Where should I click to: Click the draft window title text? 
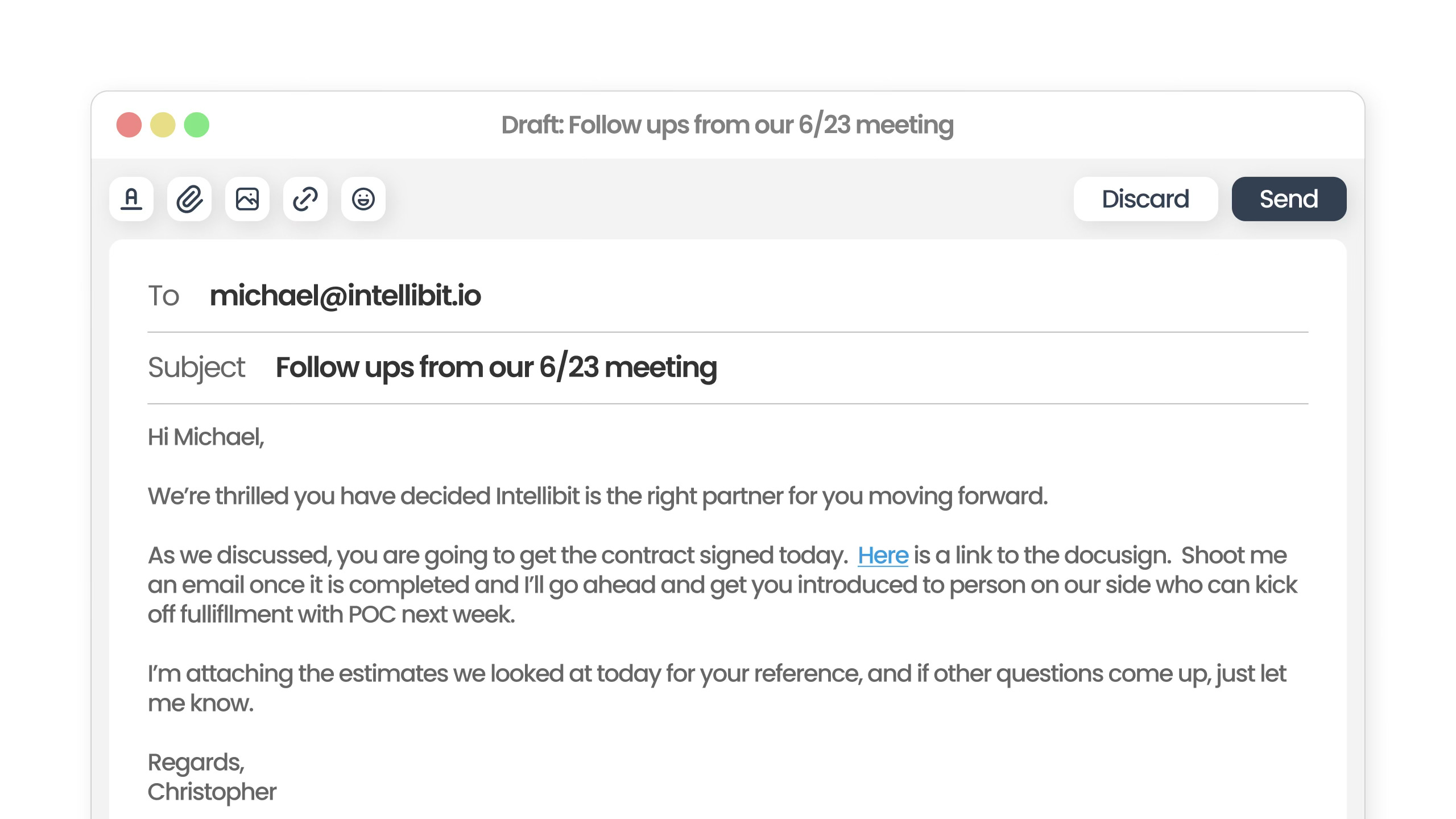click(727, 125)
